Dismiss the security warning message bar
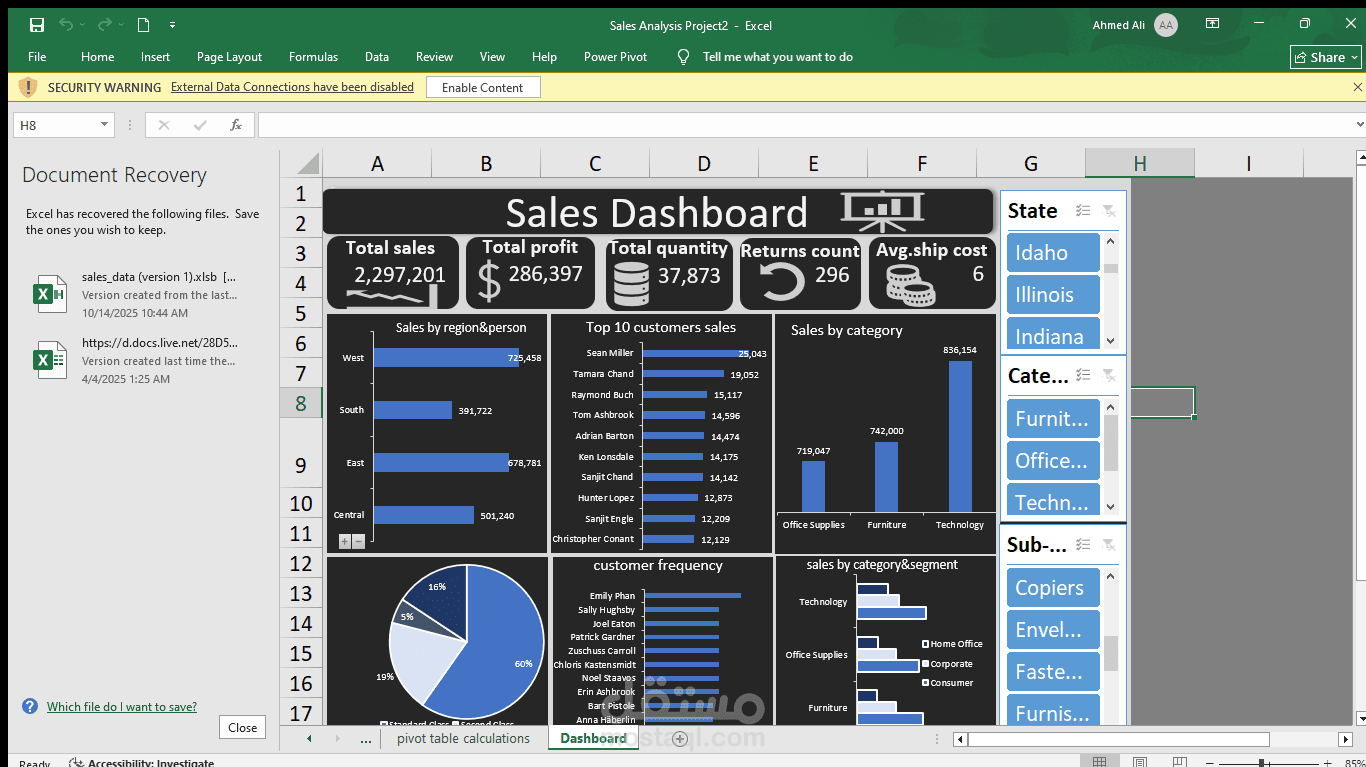 [x=1357, y=87]
